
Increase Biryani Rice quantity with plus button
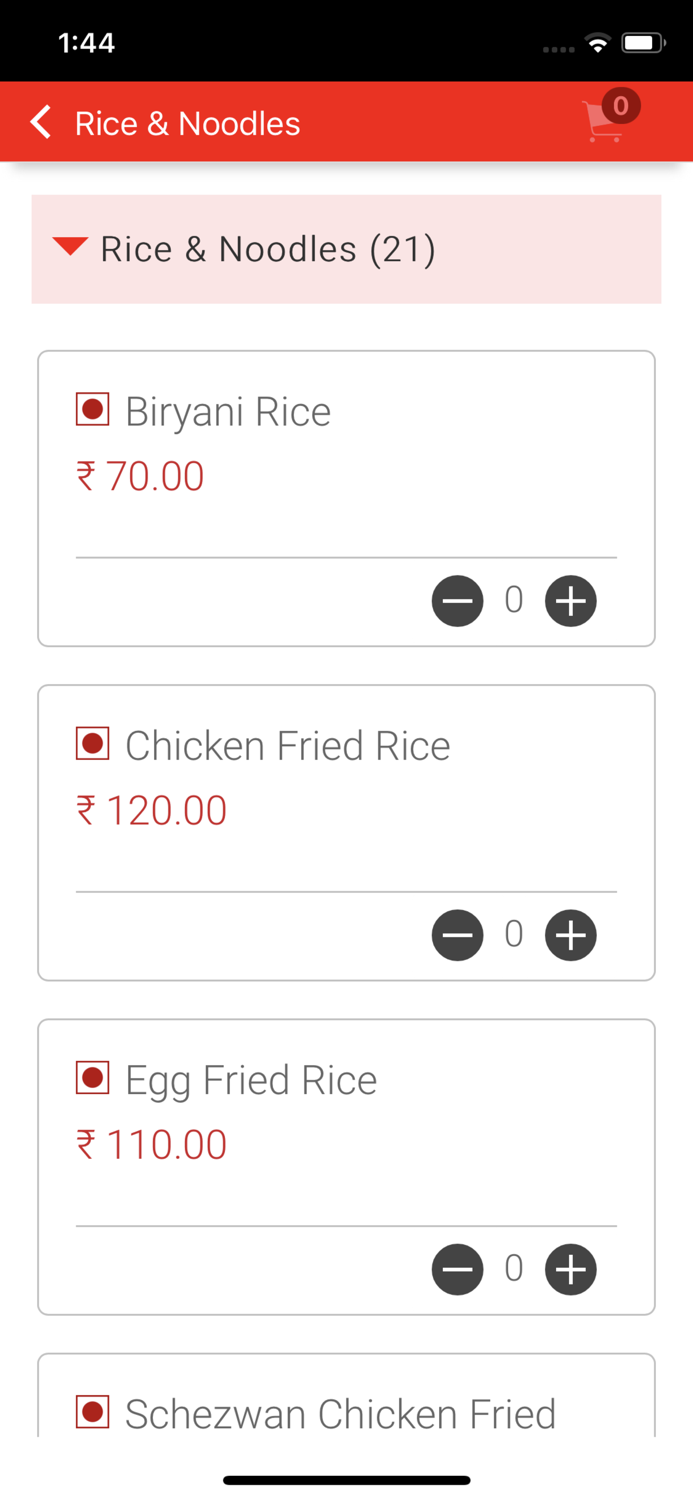pyautogui.click(x=570, y=600)
